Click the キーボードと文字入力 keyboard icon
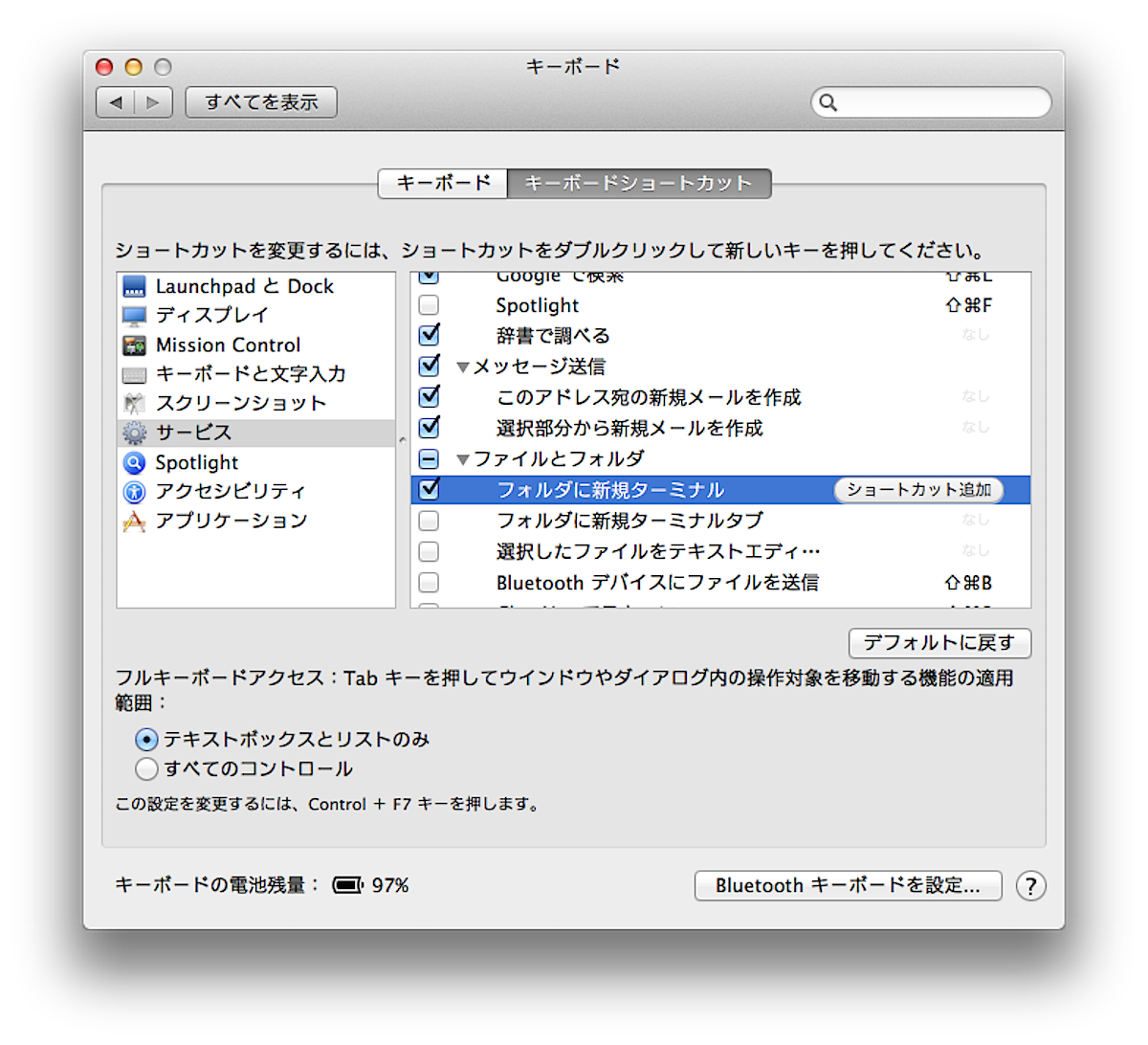This screenshot has height=1045, width=1148. pos(135,375)
